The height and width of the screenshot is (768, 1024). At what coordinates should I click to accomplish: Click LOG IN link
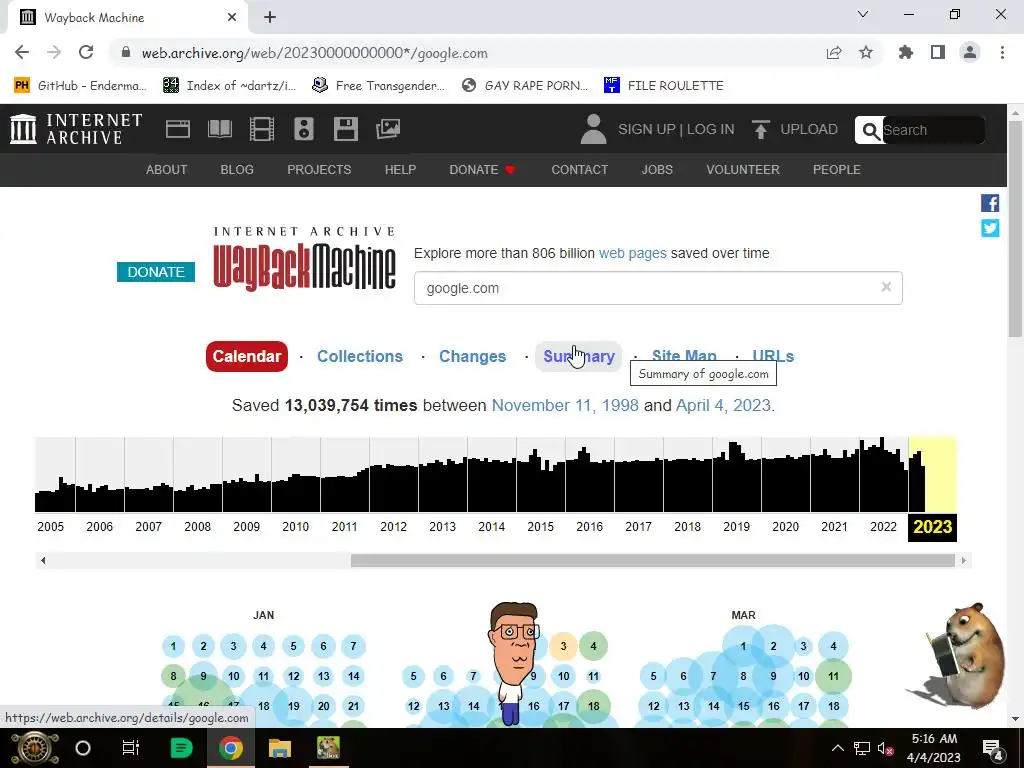coord(711,129)
